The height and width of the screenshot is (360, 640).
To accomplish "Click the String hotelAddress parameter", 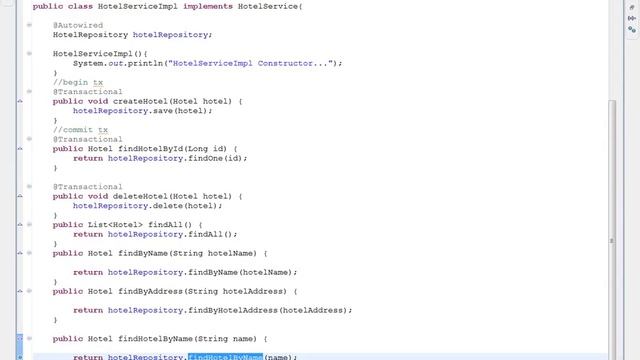I will click(236, 291).
